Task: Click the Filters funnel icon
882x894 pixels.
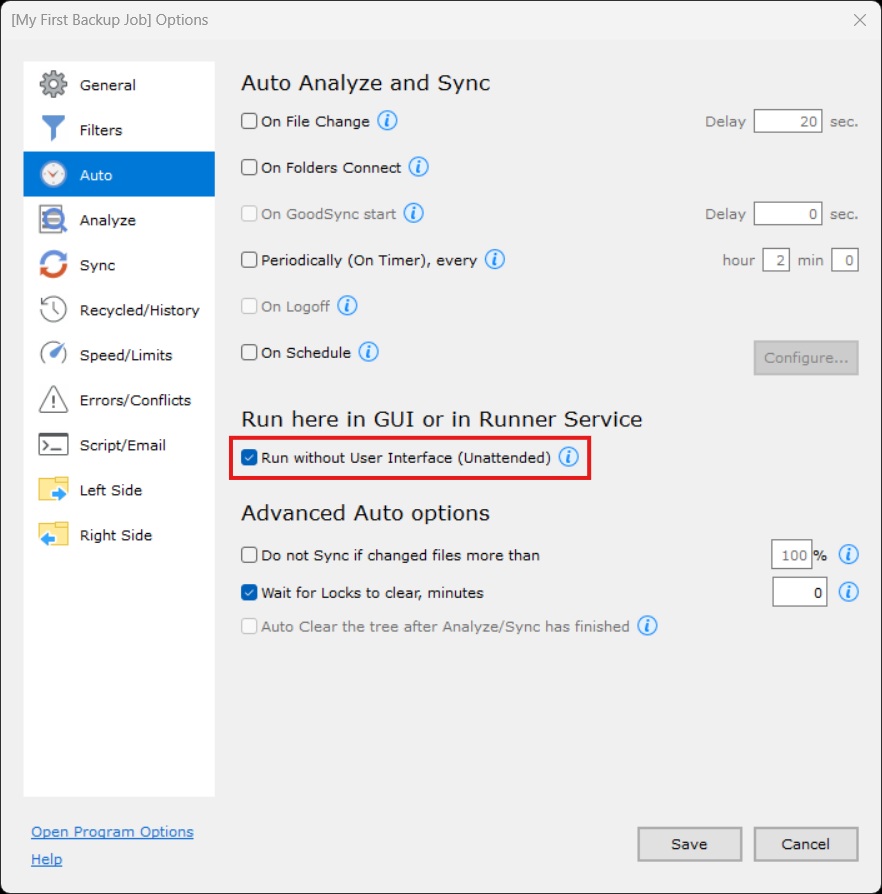Action: point(53,129)
